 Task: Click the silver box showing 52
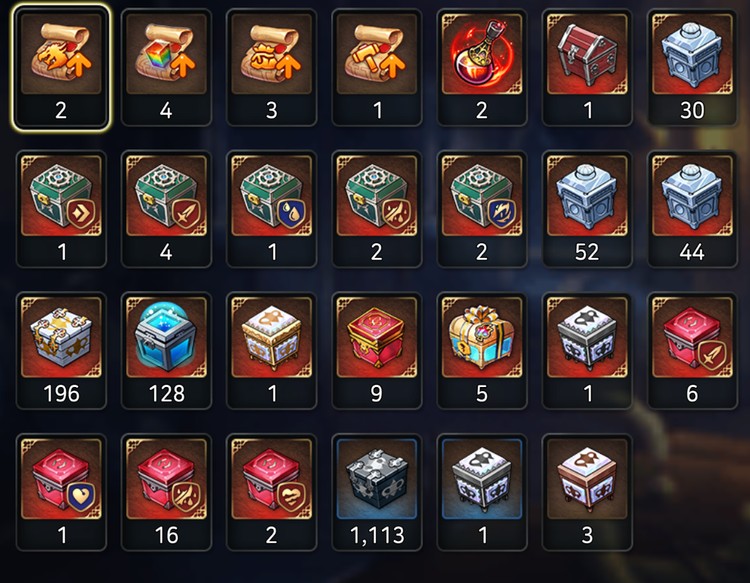[x=587, y=209]
